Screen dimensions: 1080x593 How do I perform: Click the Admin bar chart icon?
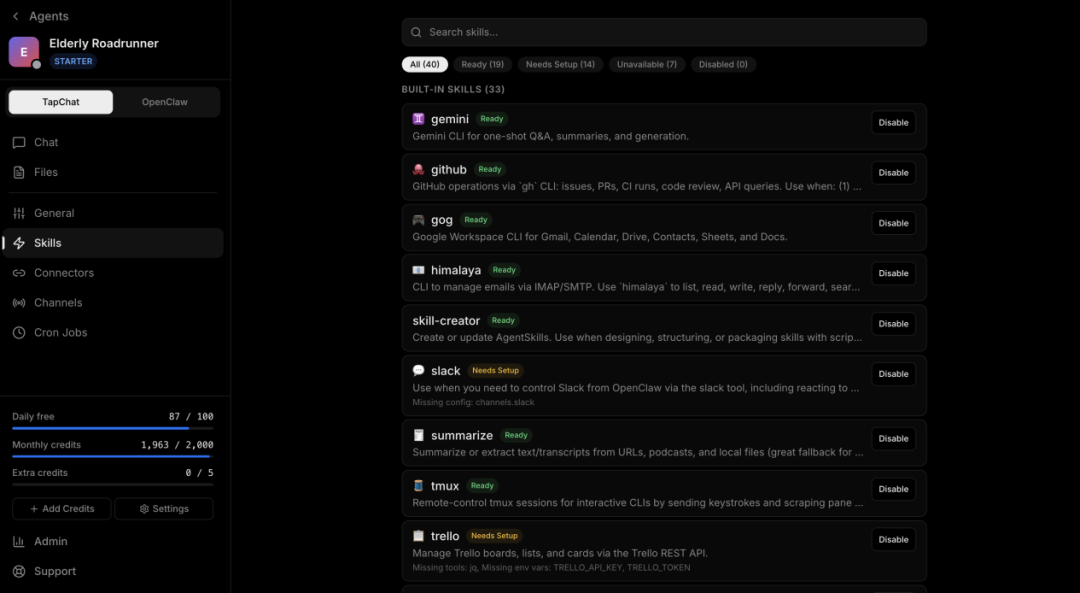[x=19, y=541]
